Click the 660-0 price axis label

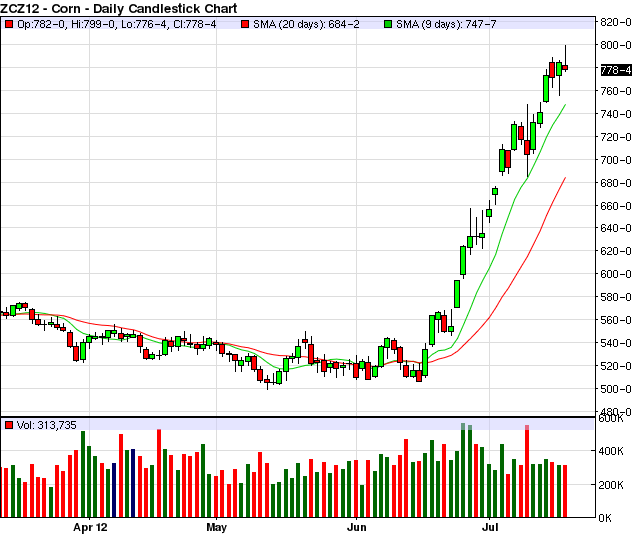(x=616, y=206)
